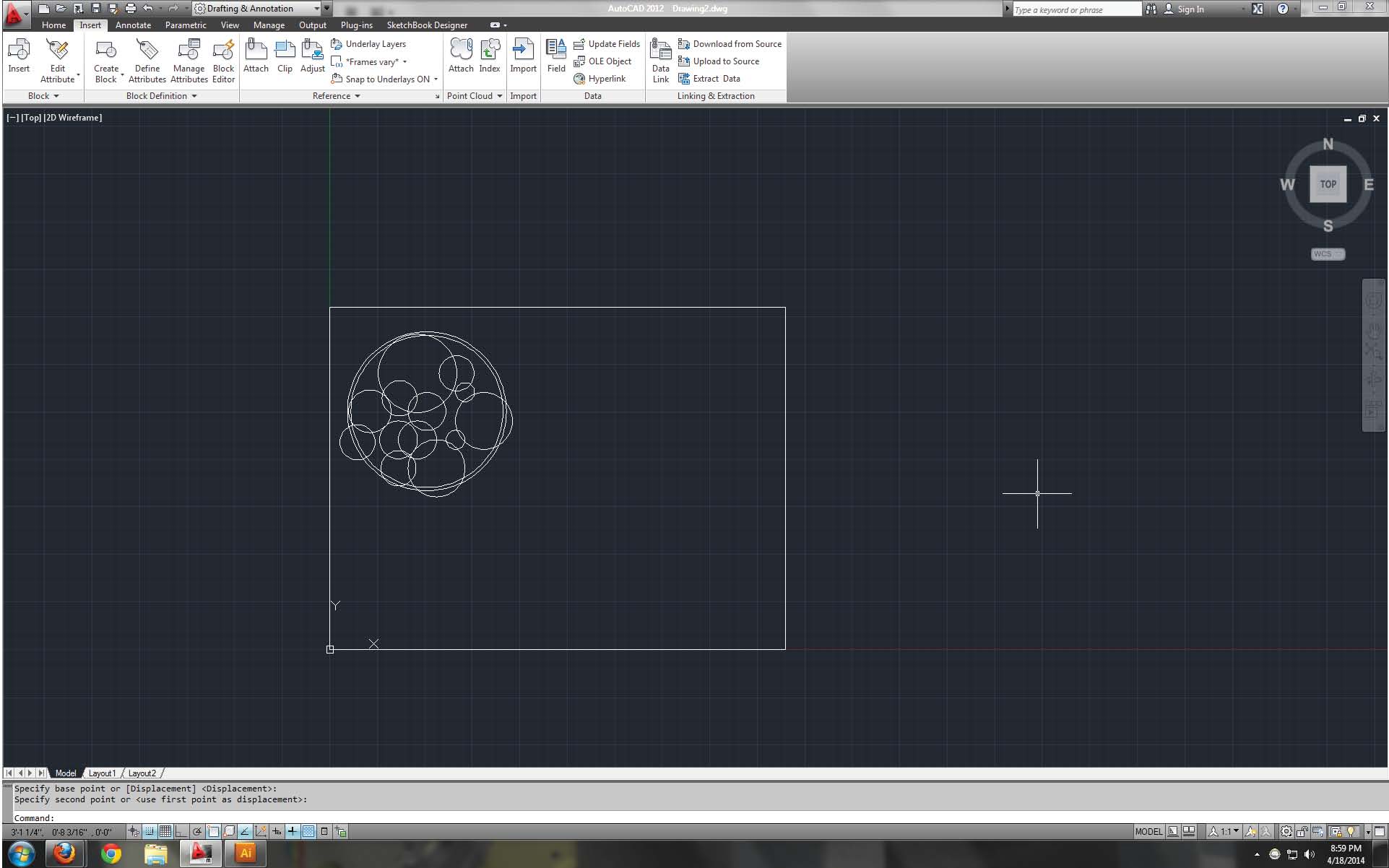Click the Define Attributes tool
The height and width of the screenshot is (868, 1389).
pyautogui.click(x=147, y=61)
